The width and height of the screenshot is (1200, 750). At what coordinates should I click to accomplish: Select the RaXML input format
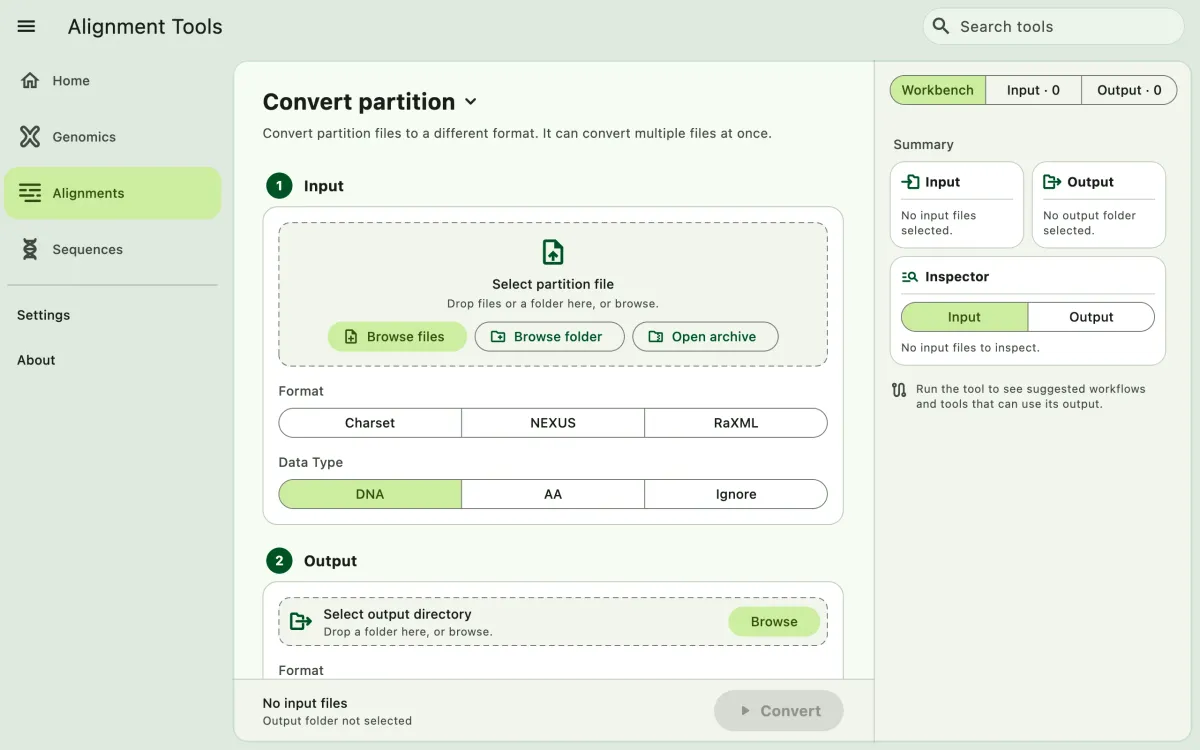736,423
